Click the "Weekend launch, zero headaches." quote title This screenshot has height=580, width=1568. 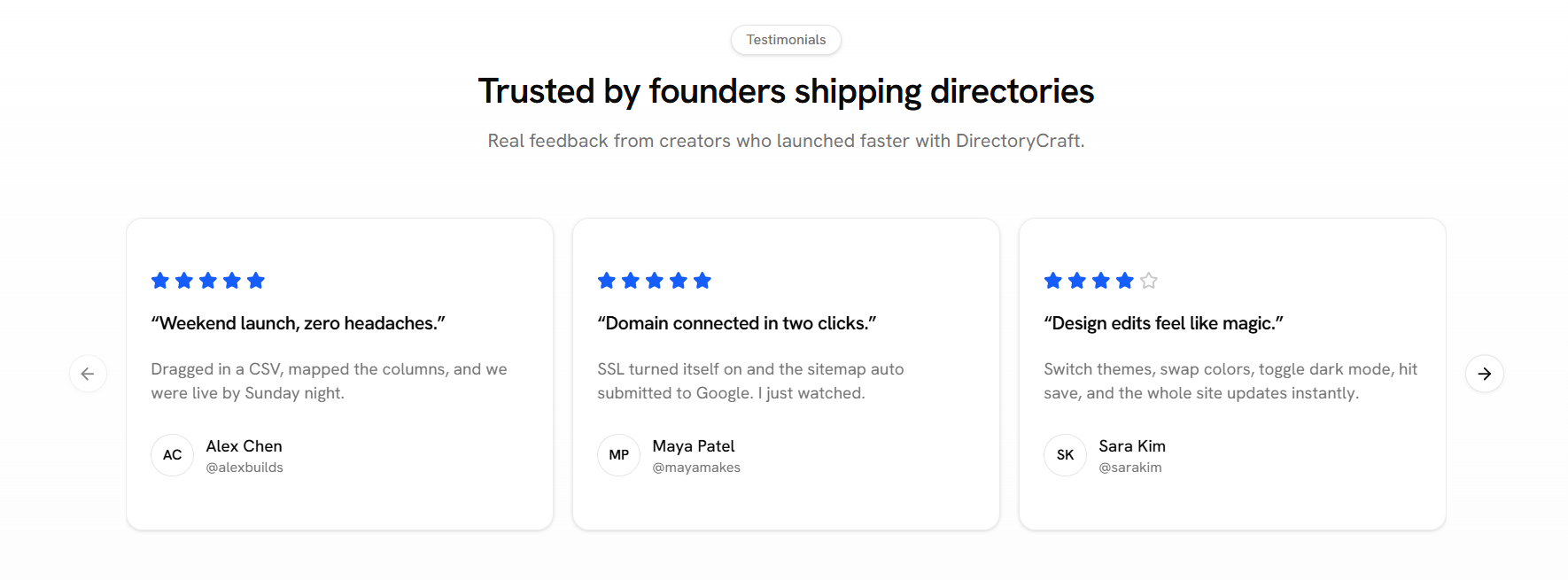coord(298,323)
